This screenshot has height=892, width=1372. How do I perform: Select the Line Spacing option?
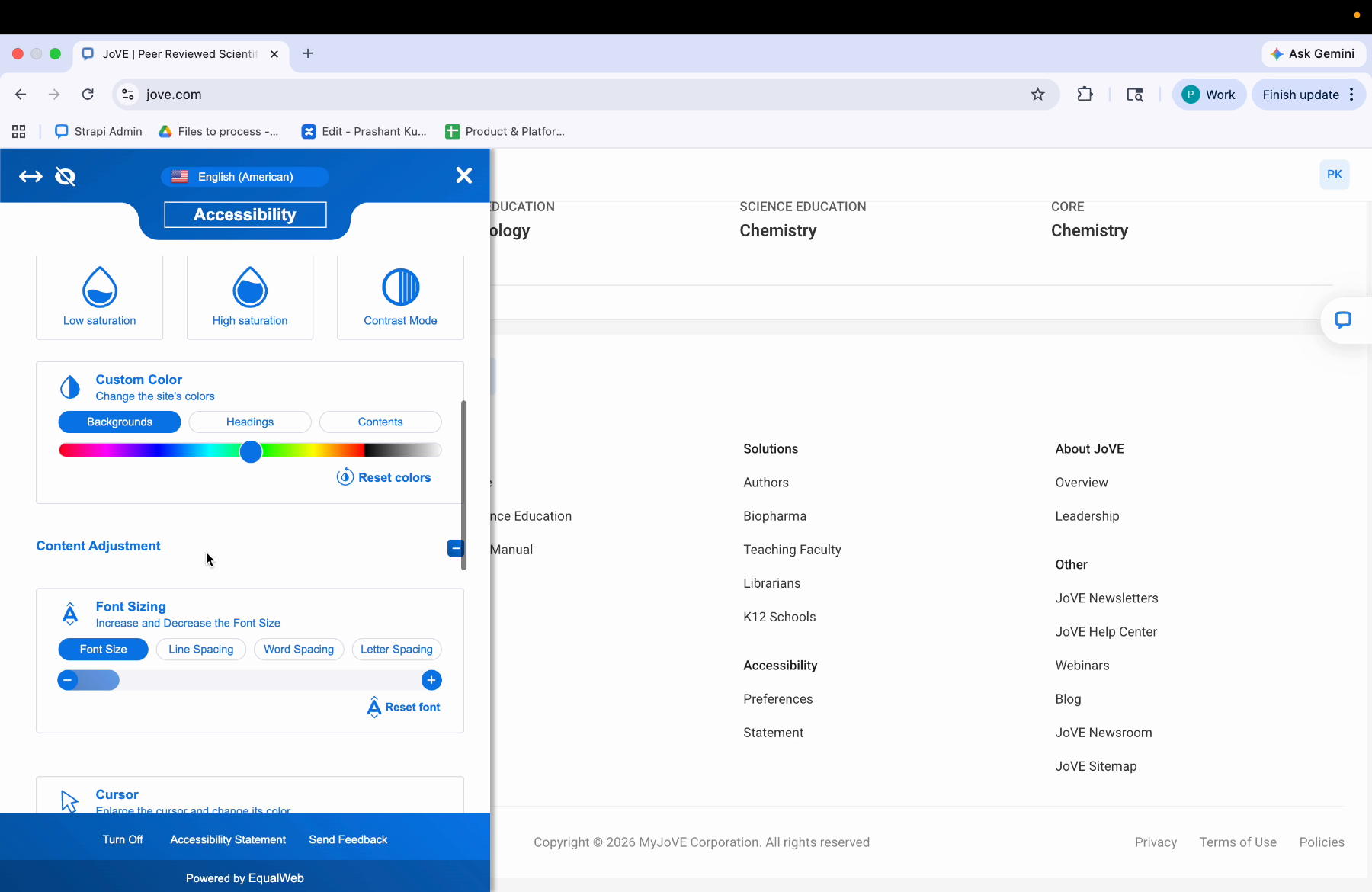[201, 650]
